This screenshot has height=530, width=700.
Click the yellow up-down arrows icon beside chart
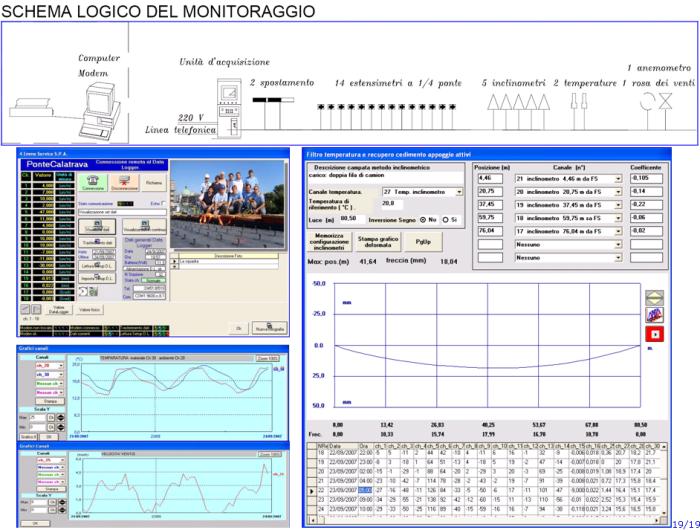point(654,297)
